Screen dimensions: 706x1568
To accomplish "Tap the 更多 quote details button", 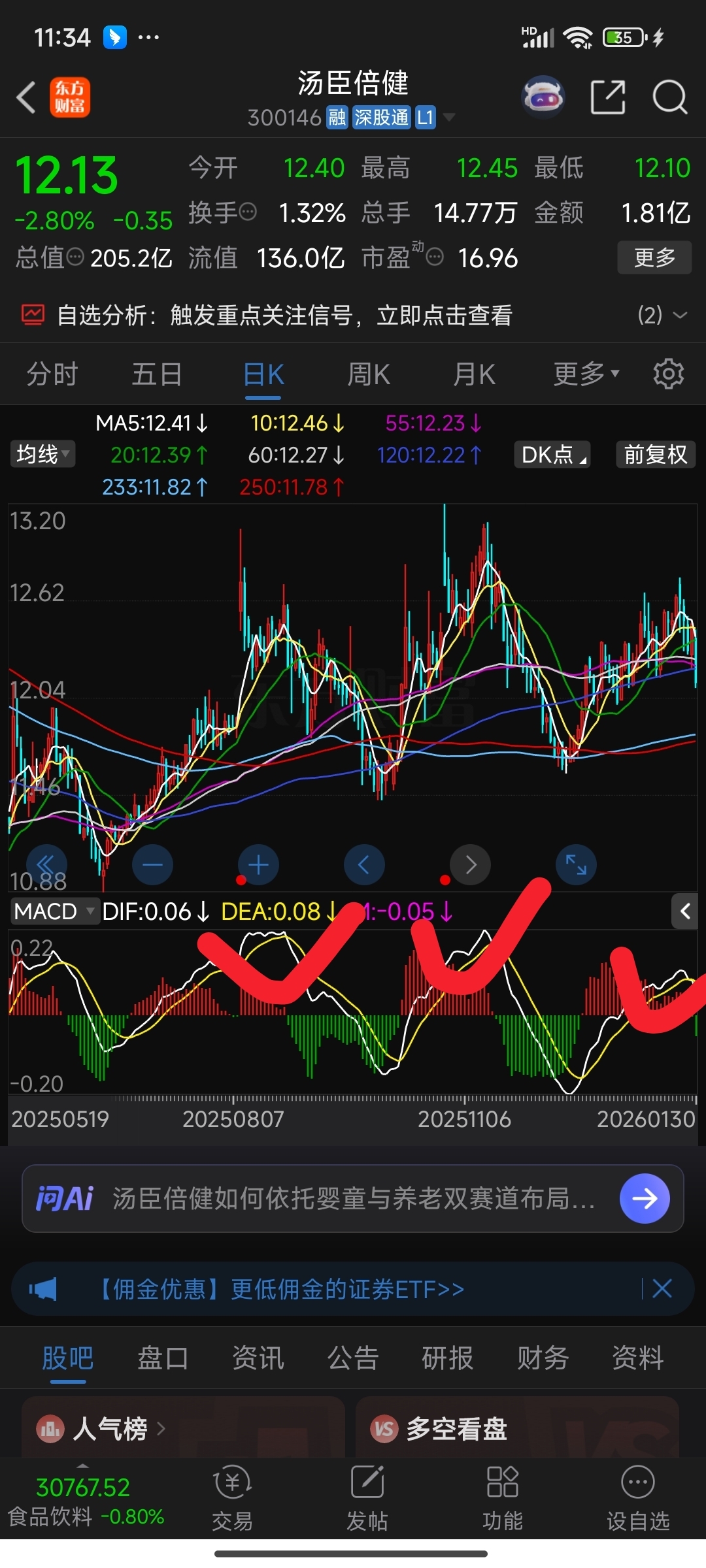I will coord(655,257).
